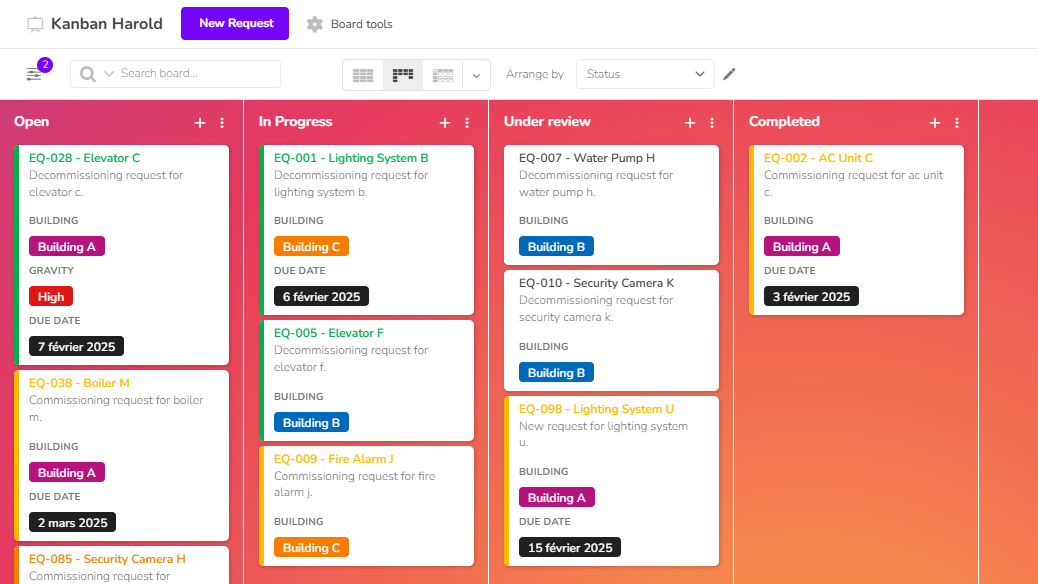Open card EQ-028 - Elevator C
The width and height of the screenshot is (1038, 584).
(85, 158)
